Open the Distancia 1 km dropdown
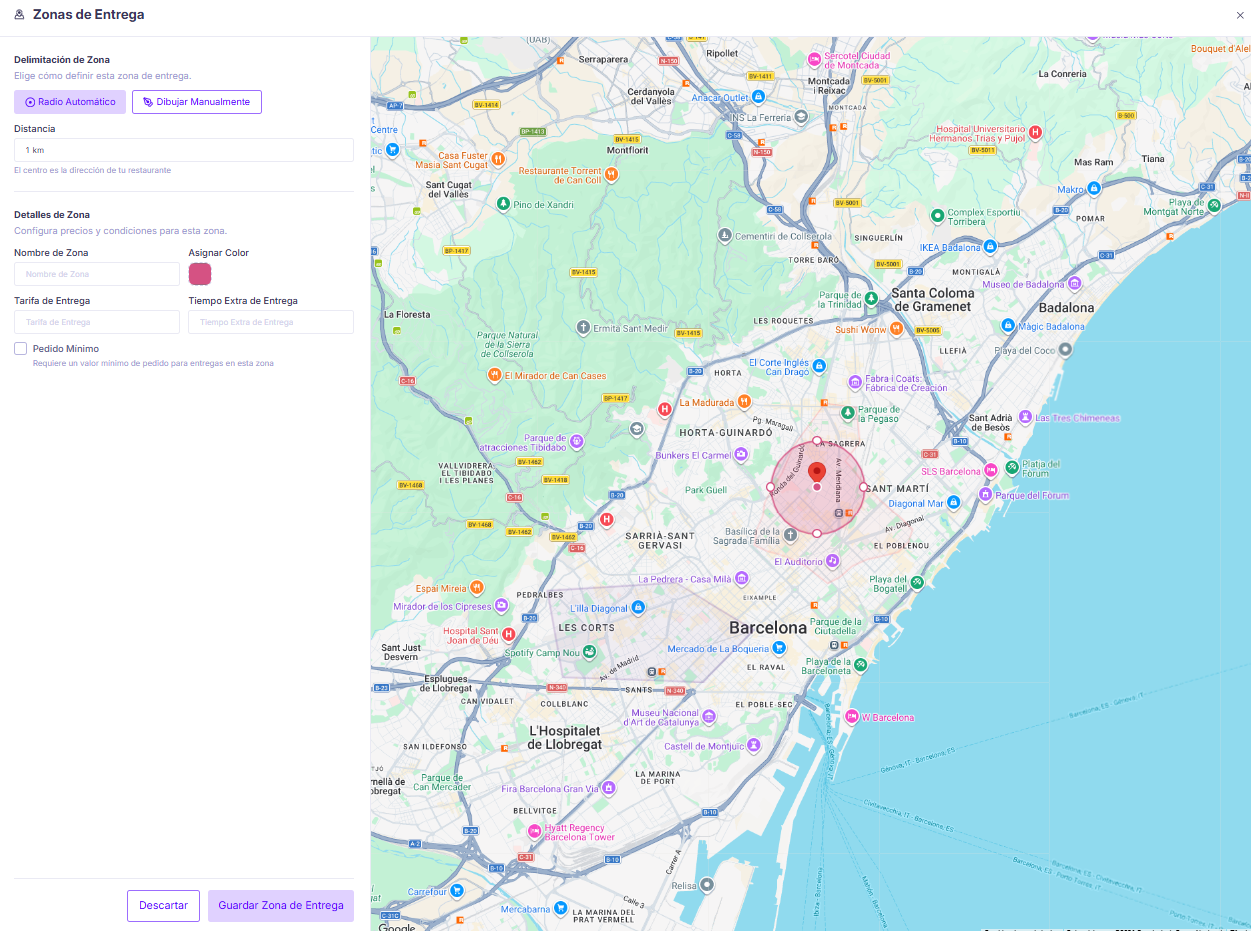Screen dimensions: 1251x931 (x=184, y=150)
